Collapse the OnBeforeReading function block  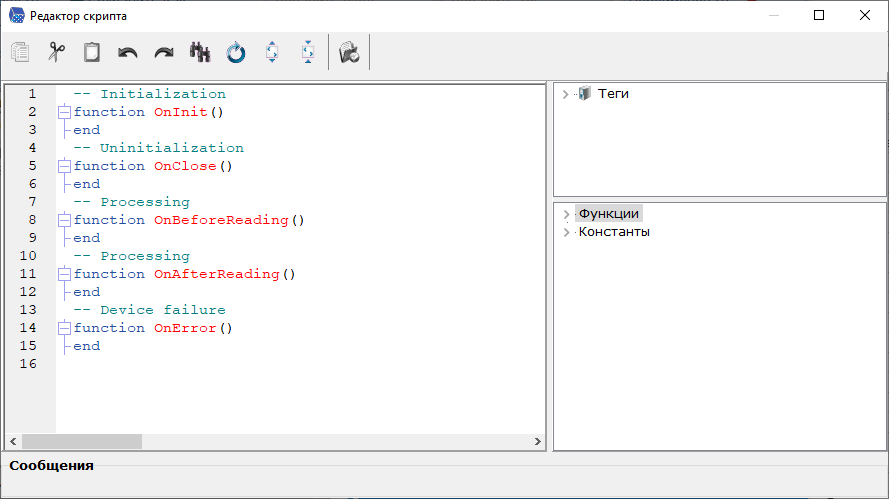(65, 220)
